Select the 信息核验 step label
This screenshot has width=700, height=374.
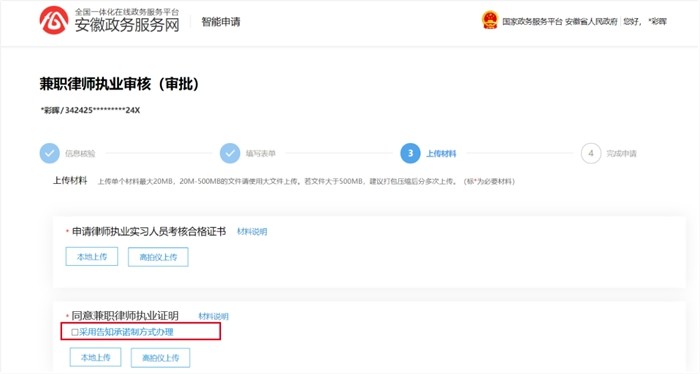(x=80, y=154)
